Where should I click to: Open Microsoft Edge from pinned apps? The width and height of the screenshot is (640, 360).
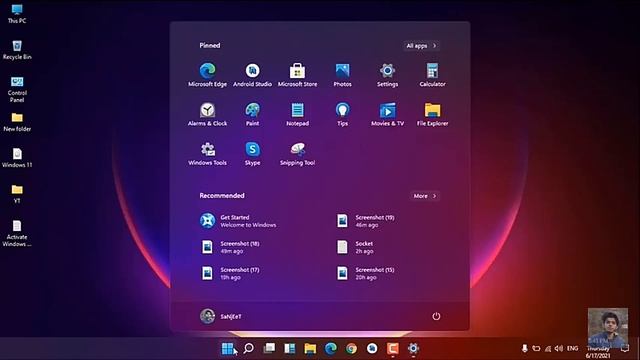(207, 75)
